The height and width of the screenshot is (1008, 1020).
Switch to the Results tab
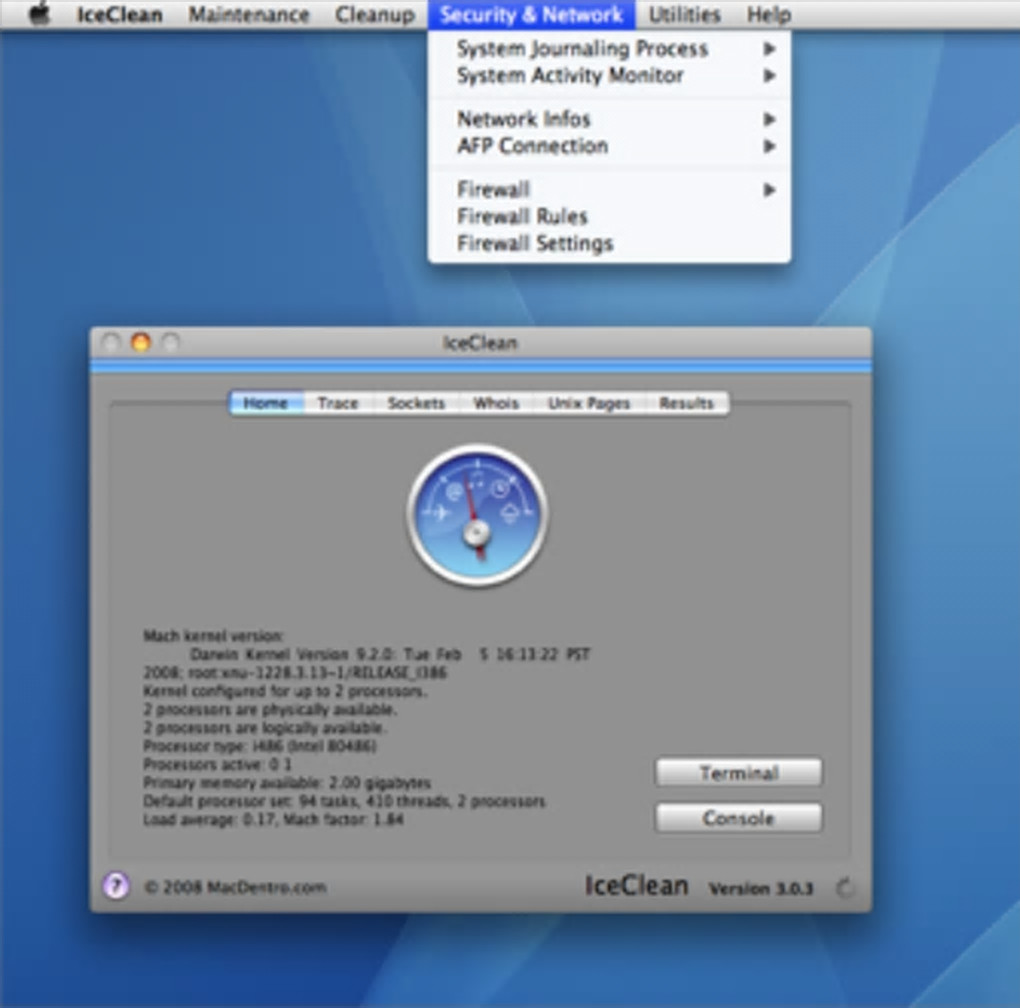pos(686,403)
